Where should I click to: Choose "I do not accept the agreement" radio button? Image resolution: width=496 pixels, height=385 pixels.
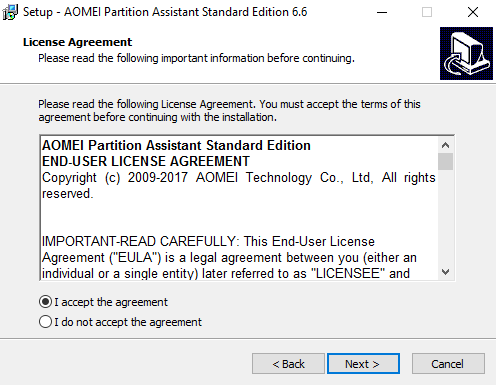pyautogui.click(x=45, y=322)
